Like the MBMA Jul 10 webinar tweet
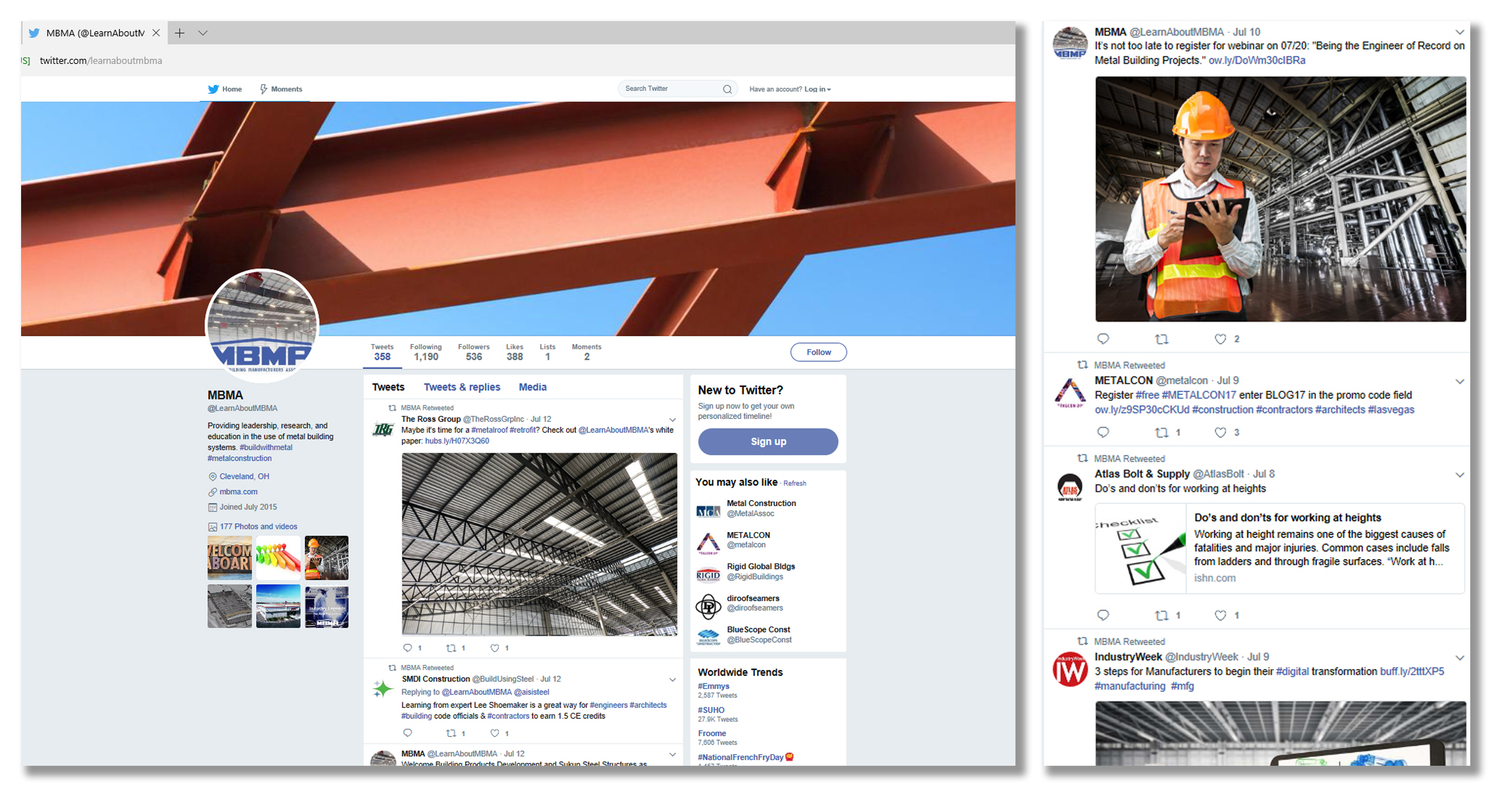The width and height of the screenshot is (1512, 805). click(1220, 339)
